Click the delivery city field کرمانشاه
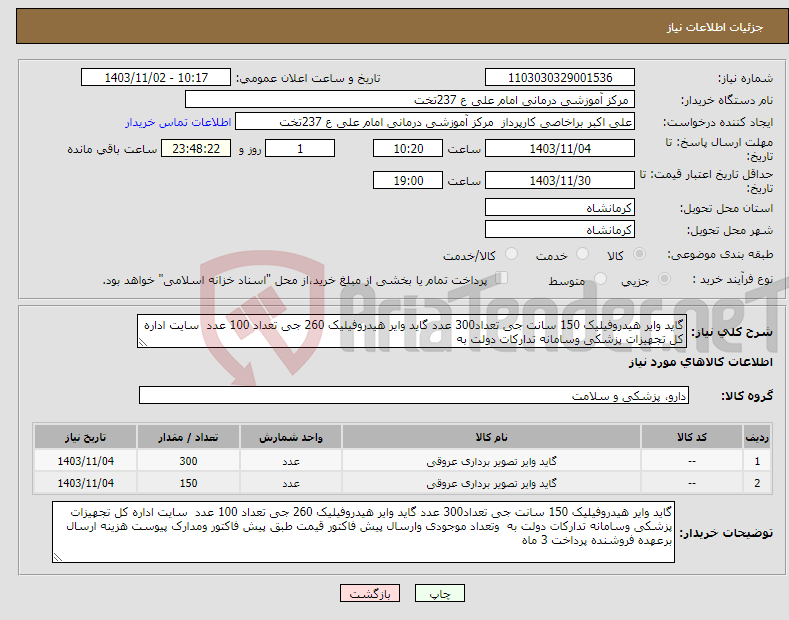789x620 pixels. coord(560,229)
